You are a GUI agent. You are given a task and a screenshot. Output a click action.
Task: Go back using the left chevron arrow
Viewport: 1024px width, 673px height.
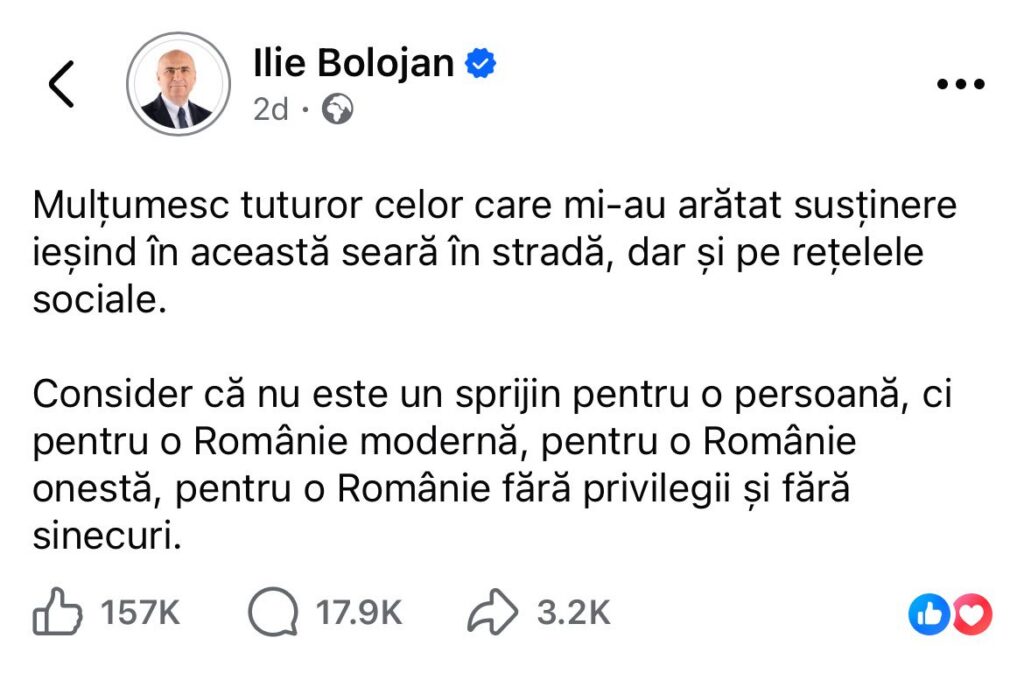pos(62,84)
